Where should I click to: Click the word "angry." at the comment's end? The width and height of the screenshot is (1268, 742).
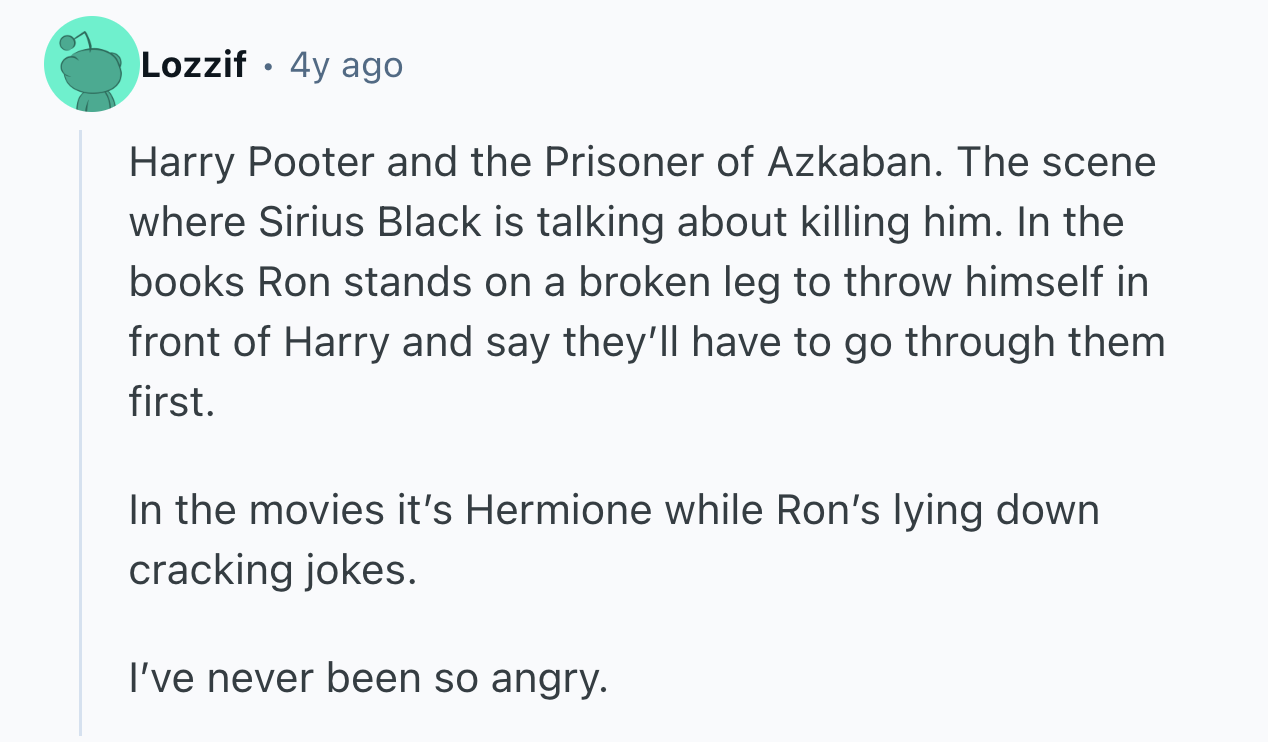coord(549,678)
